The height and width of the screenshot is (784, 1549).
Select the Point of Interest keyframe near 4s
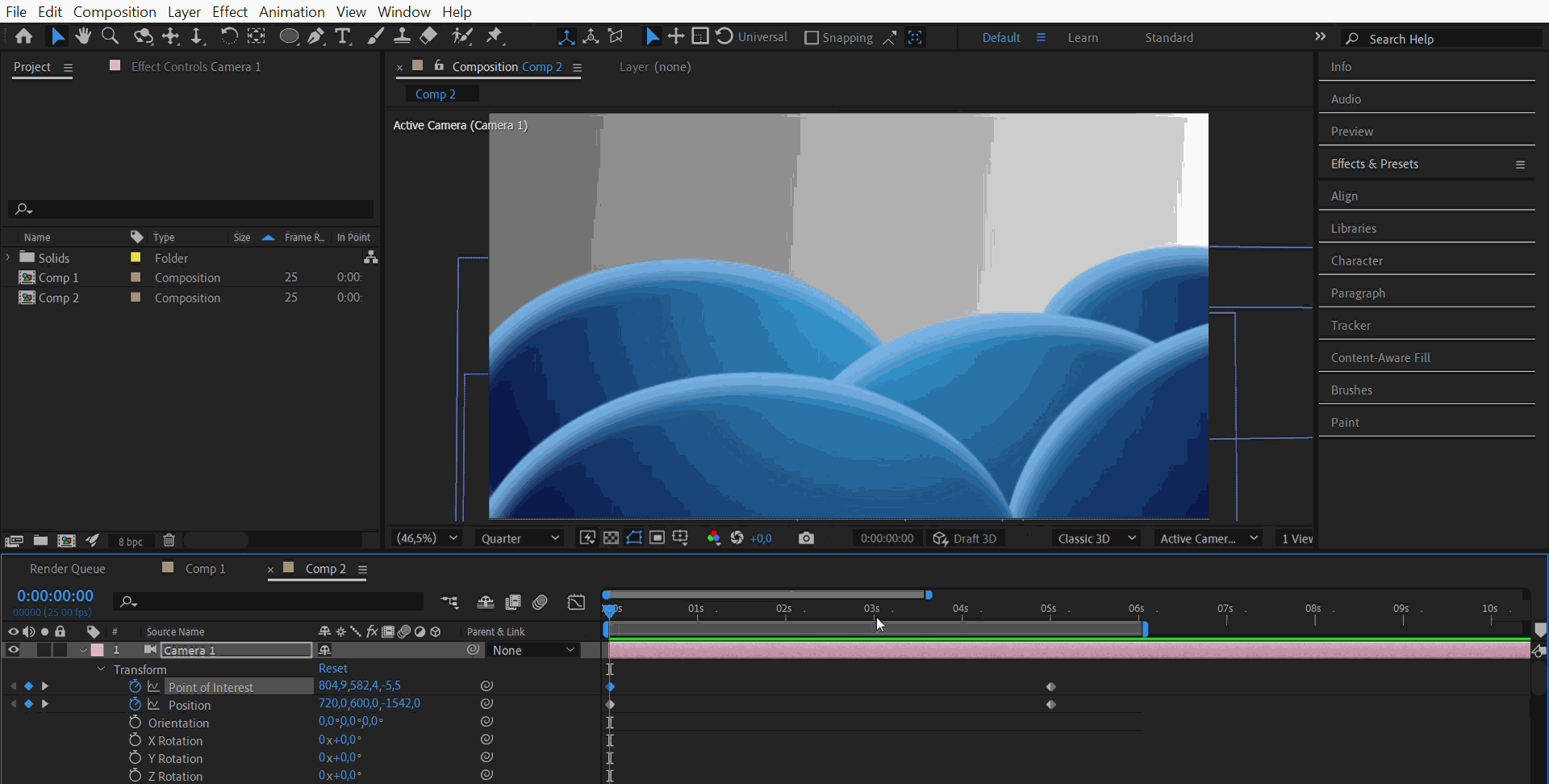coord(1051,687)
